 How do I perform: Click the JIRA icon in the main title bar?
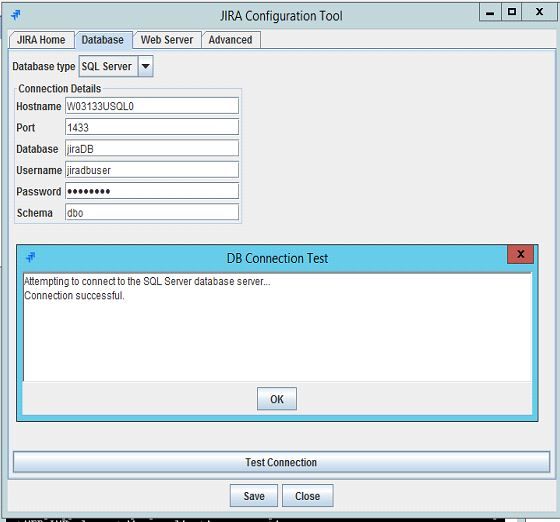point(16,15)
